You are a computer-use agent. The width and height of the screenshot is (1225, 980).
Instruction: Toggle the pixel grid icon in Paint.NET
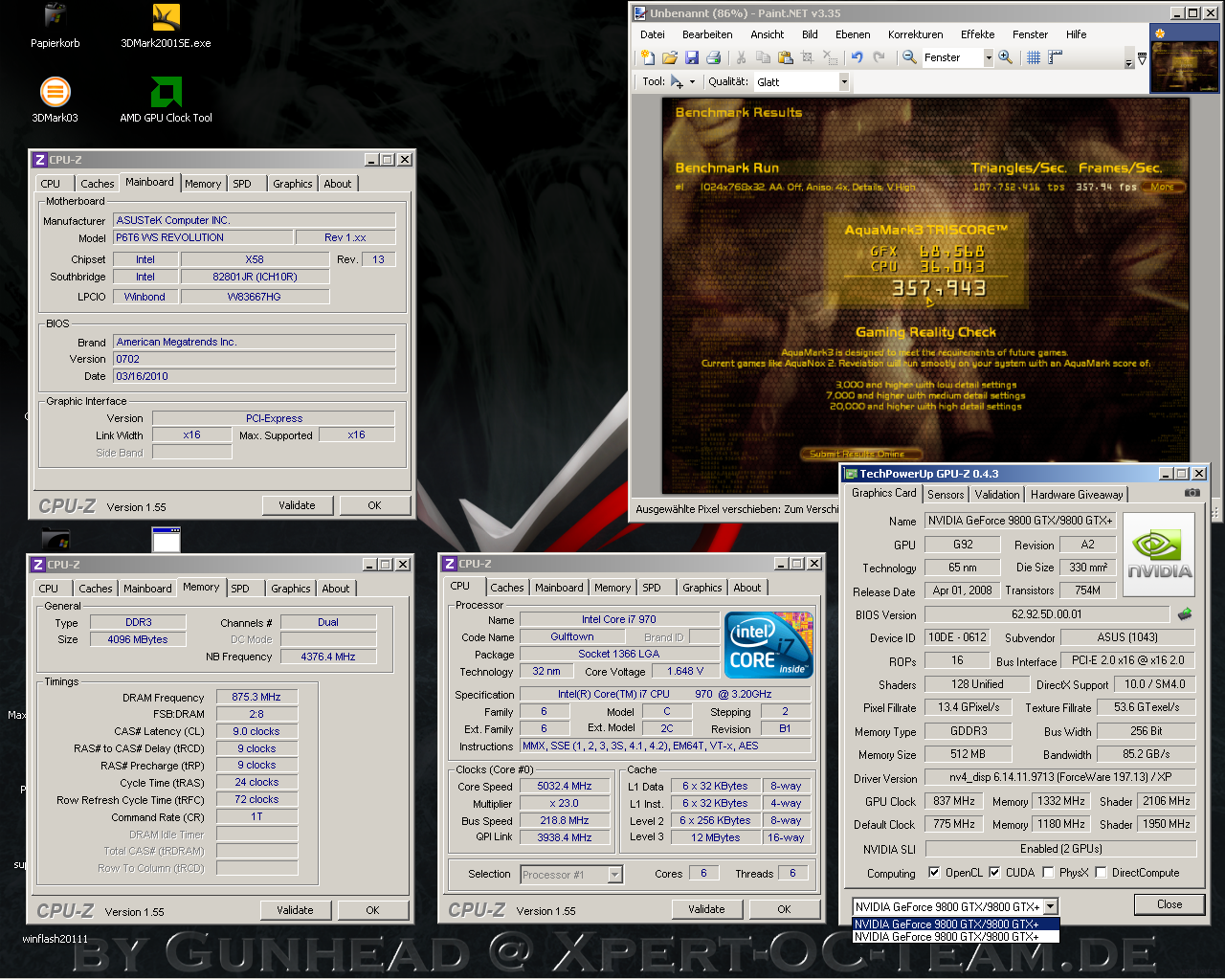[x=1034, y=57]
